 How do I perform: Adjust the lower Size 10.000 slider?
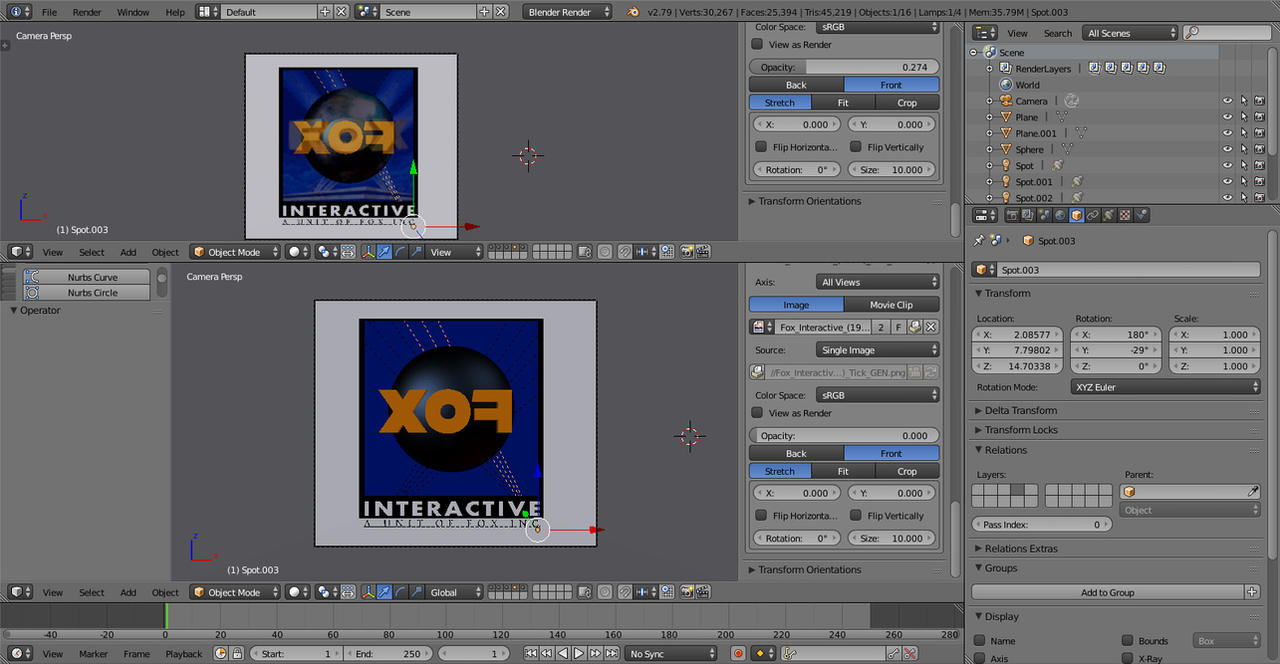click(x=893, y=538)
